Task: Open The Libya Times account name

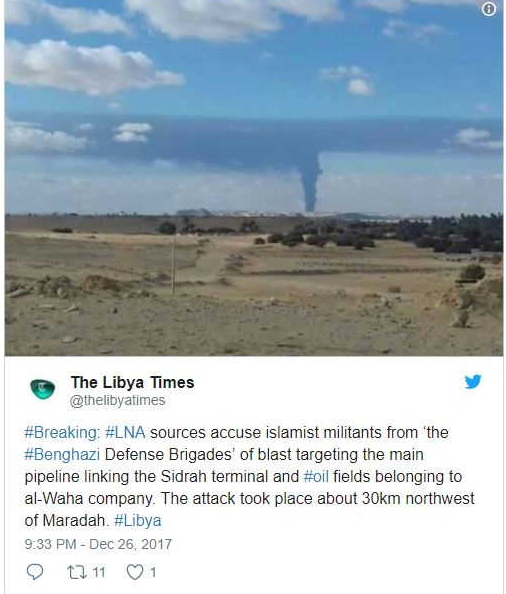Action: point(133,382)
